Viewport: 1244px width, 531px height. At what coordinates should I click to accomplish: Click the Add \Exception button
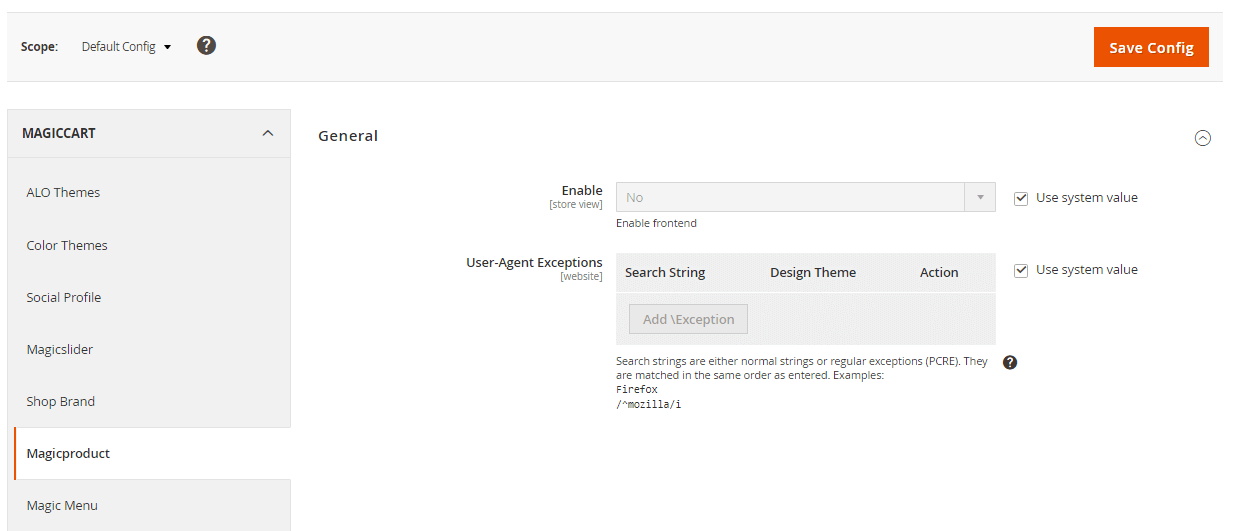pyautogui.click(x=688, y=319)
